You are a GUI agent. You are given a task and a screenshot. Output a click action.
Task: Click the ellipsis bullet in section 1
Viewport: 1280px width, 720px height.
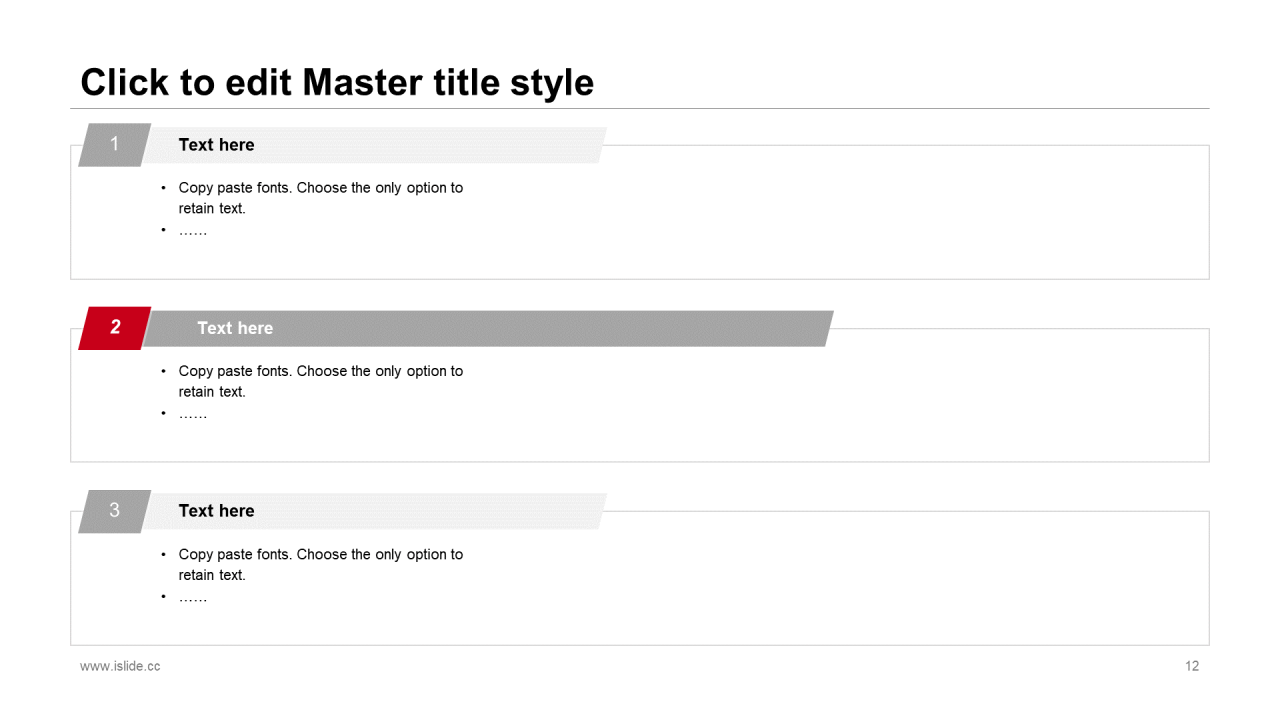193,231
